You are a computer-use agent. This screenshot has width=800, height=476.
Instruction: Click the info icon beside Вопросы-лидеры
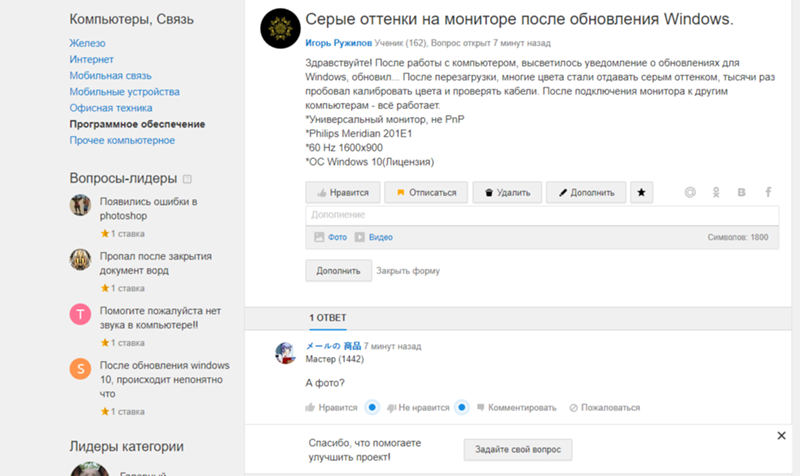187,179
